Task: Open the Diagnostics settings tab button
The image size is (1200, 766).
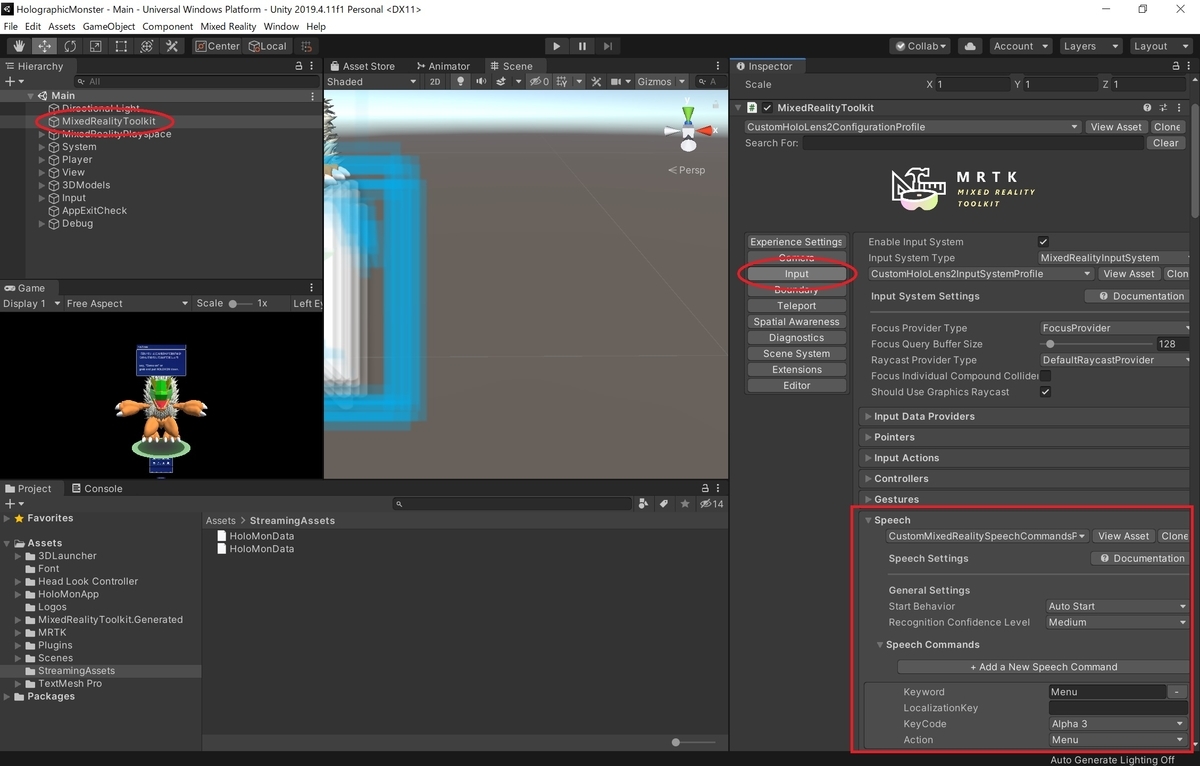Action: (797, 338)
